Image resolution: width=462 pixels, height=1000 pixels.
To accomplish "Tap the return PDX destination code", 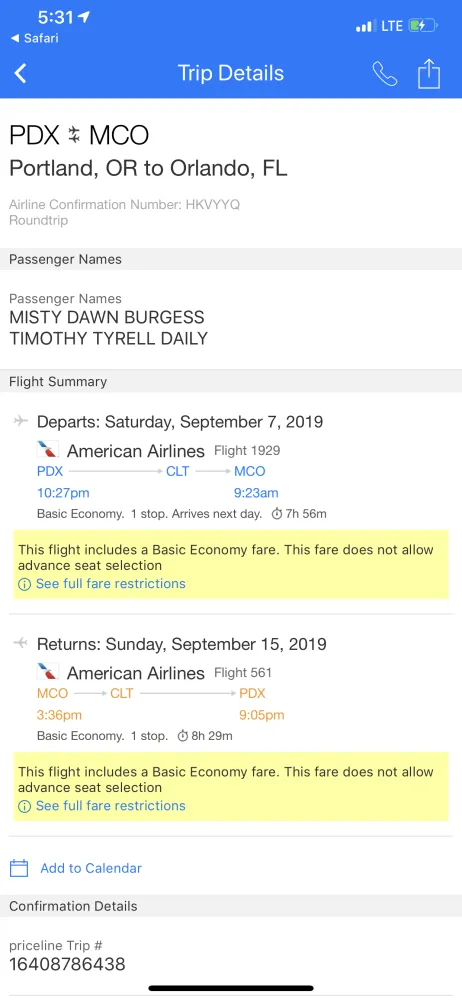I will [253, 693].
